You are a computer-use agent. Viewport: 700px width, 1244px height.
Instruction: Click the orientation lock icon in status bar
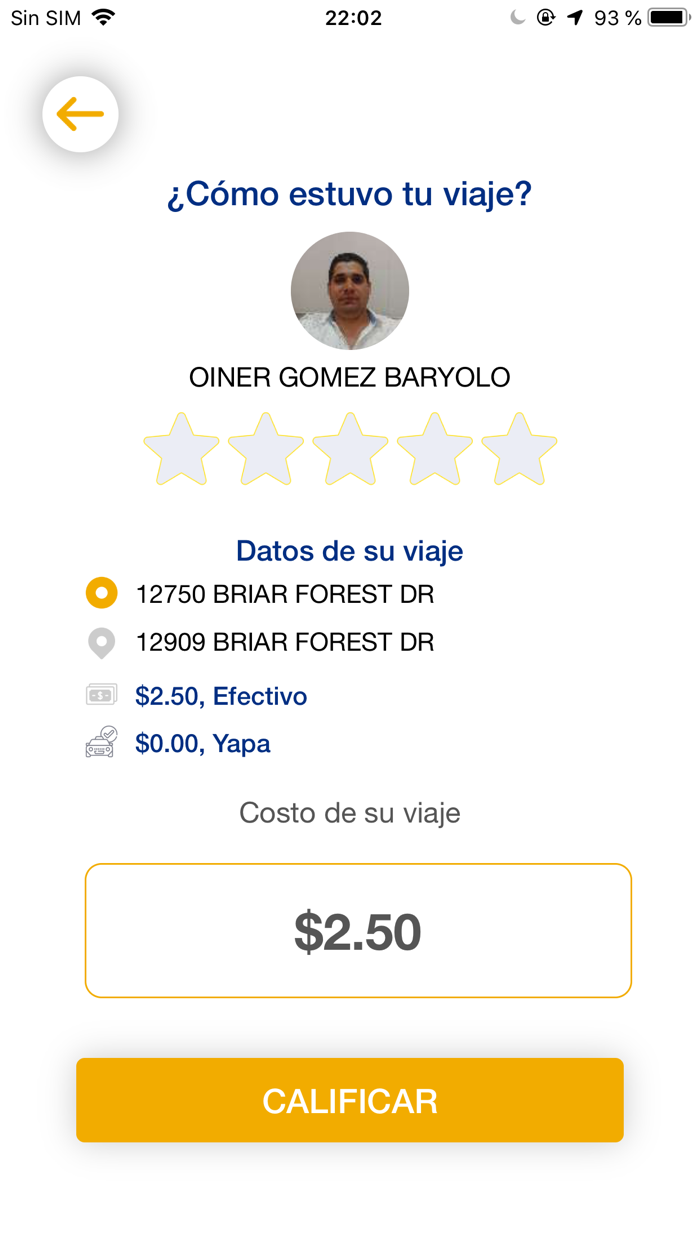coord(544,16)
